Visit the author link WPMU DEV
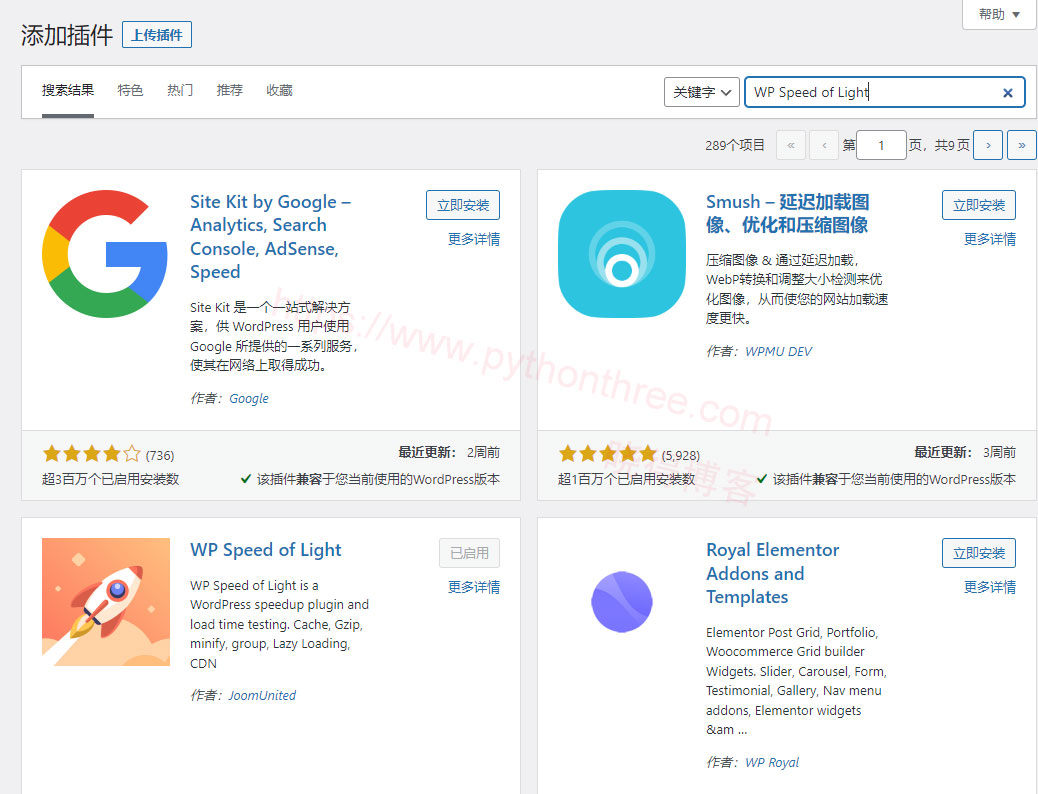The width and height of the screenshot is (1038, 794). pos(778,352)
